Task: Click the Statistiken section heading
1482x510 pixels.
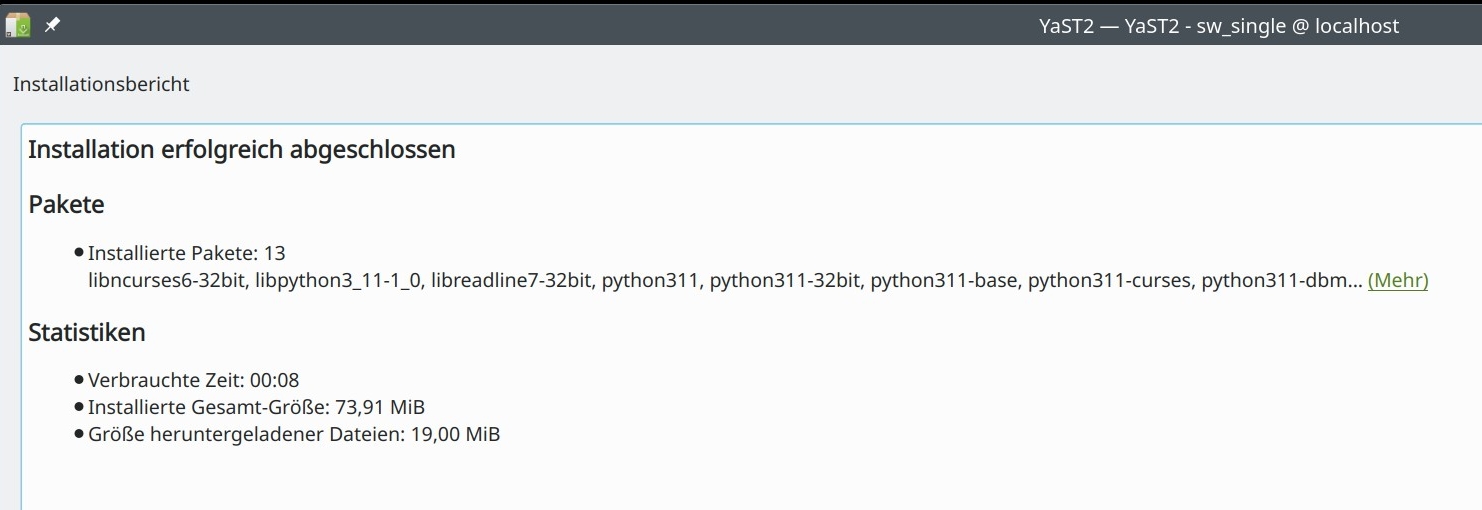Action: pyautogui.click(x=87, y=333)
